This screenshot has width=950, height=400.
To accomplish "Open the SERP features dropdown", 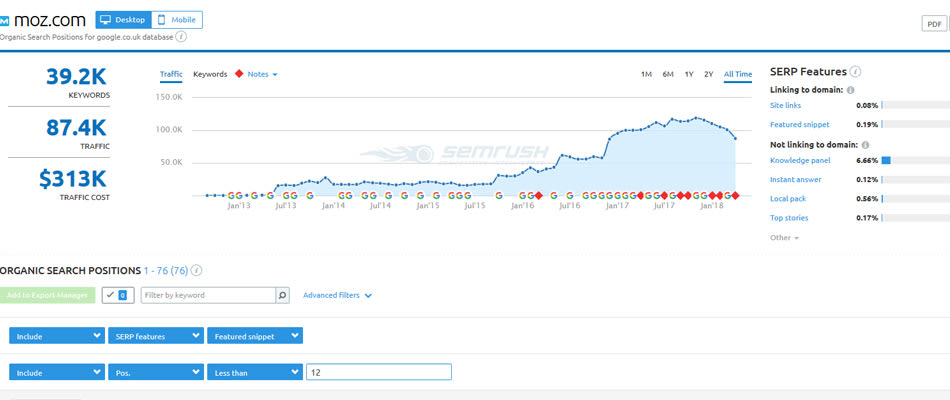I will coord(155,336).
